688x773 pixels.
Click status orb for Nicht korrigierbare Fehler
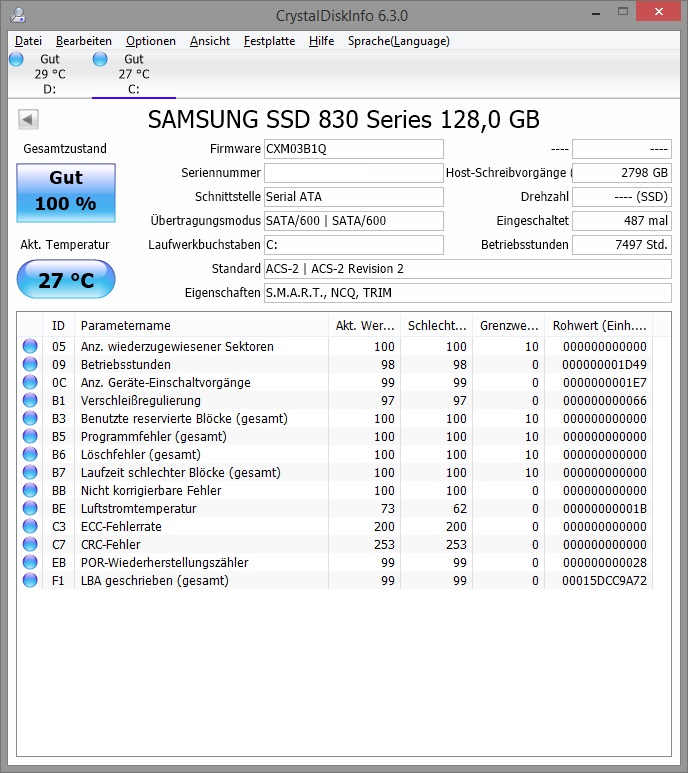[30, 490]
